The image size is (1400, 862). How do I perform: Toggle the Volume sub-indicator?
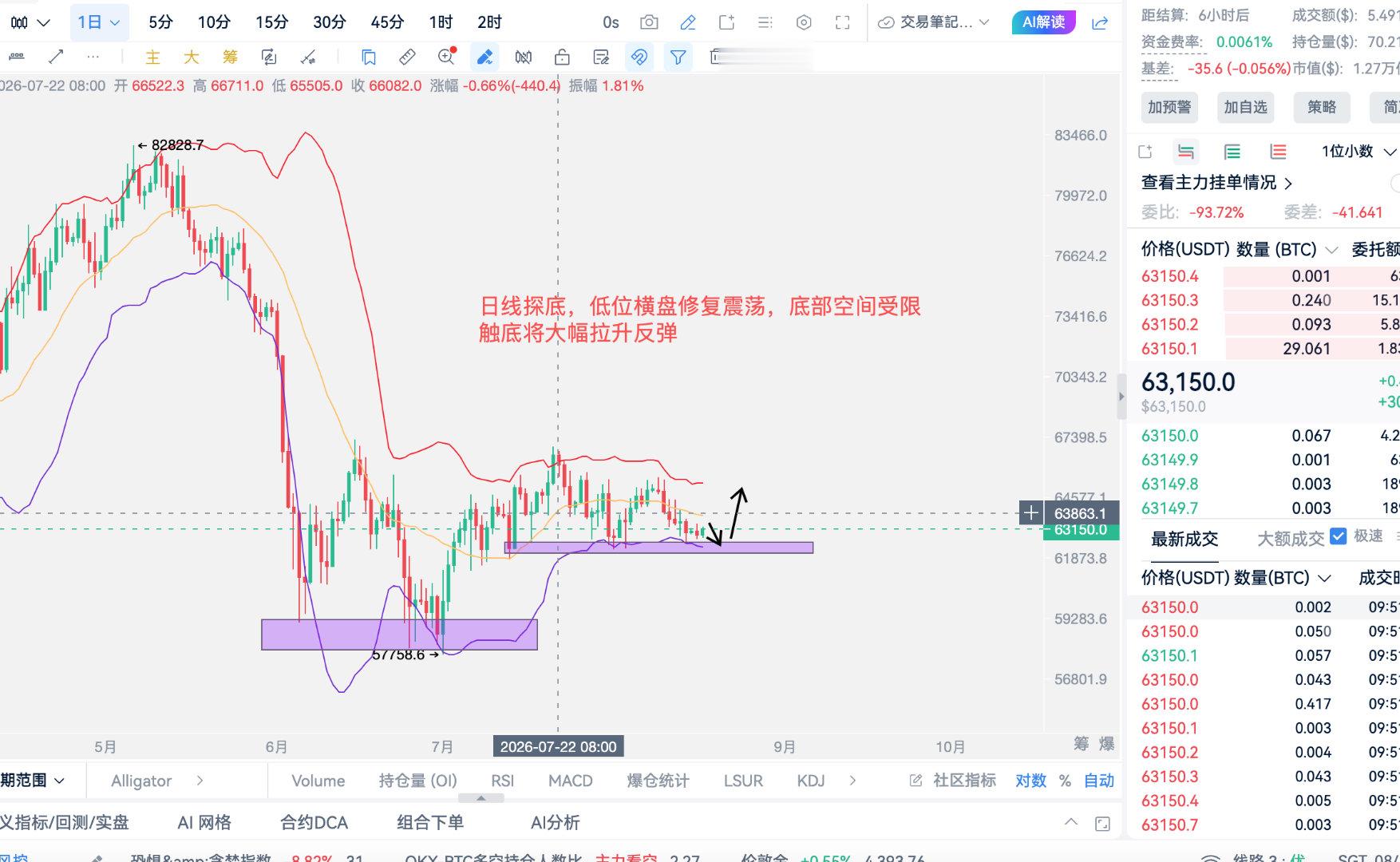point(318,781)
